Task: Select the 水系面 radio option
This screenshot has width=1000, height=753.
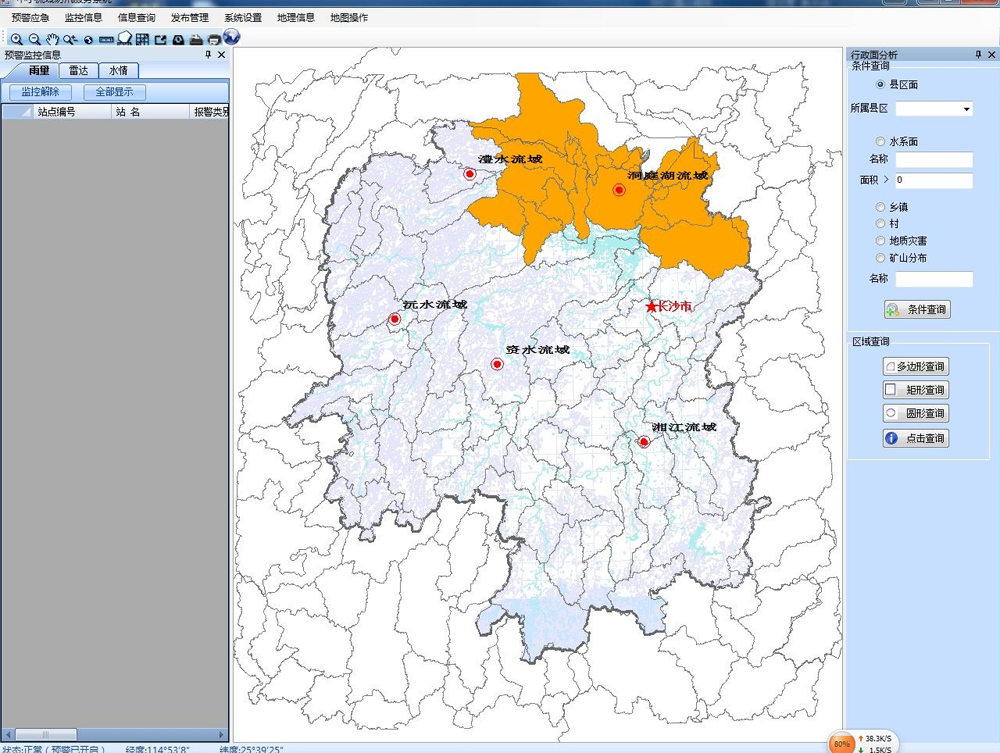Action: click(880, 142)
